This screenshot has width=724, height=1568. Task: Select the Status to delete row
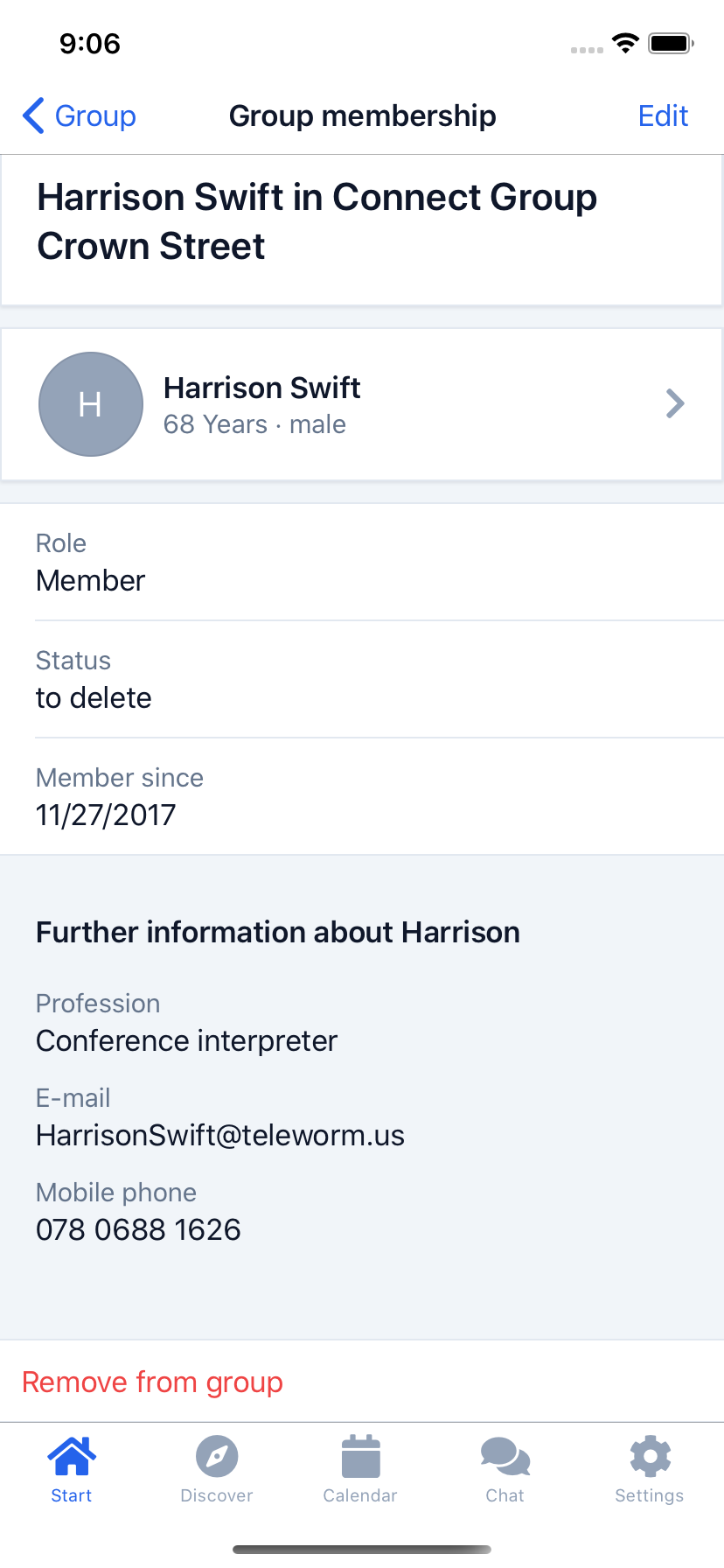362,680
